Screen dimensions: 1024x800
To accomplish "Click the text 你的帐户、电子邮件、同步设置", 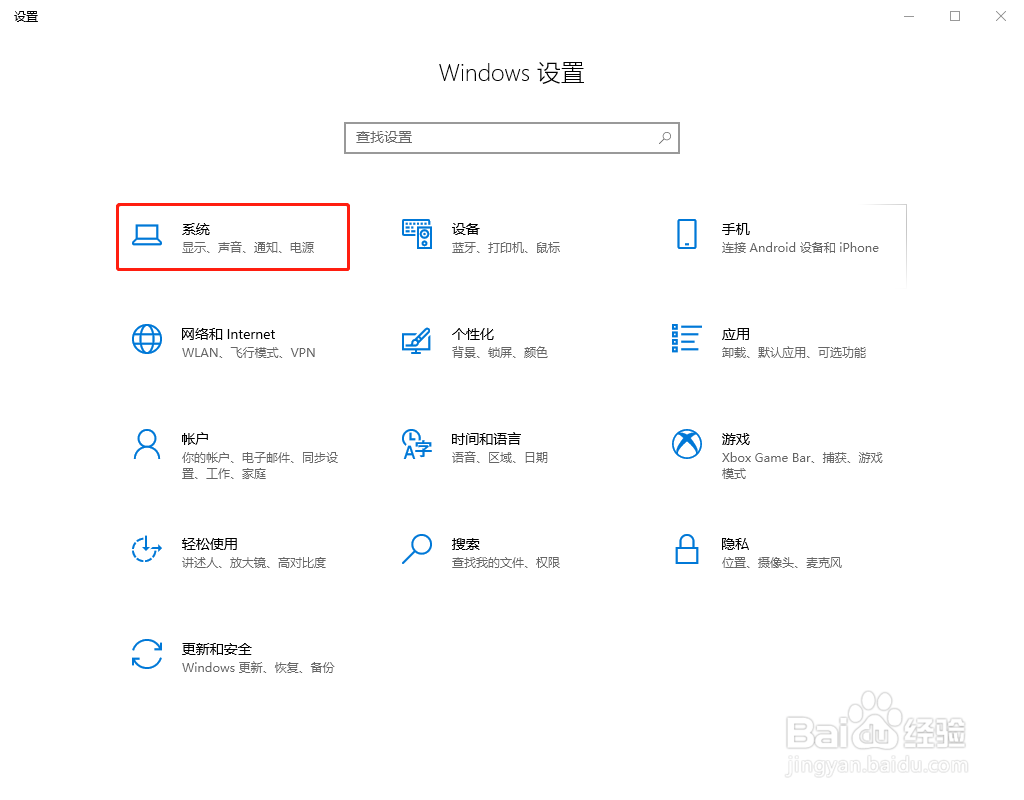I will click(x=260, y=466).
